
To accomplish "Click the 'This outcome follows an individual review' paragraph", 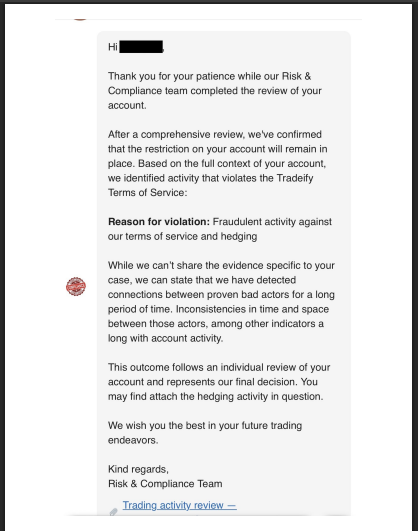I will [219, 382].
